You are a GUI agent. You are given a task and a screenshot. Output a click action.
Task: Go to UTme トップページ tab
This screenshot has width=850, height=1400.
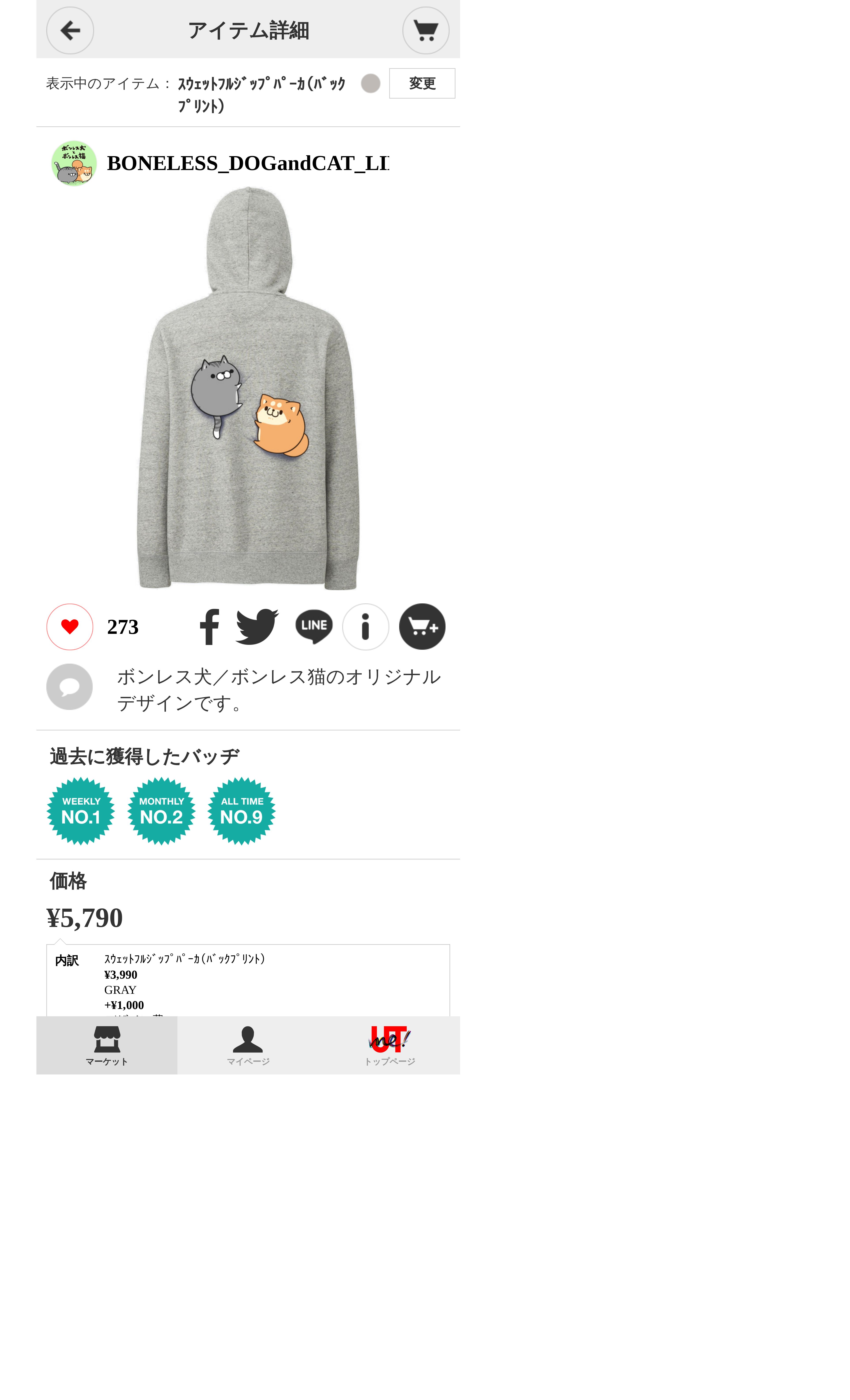pyautogui.click(x=389, y=1045)
